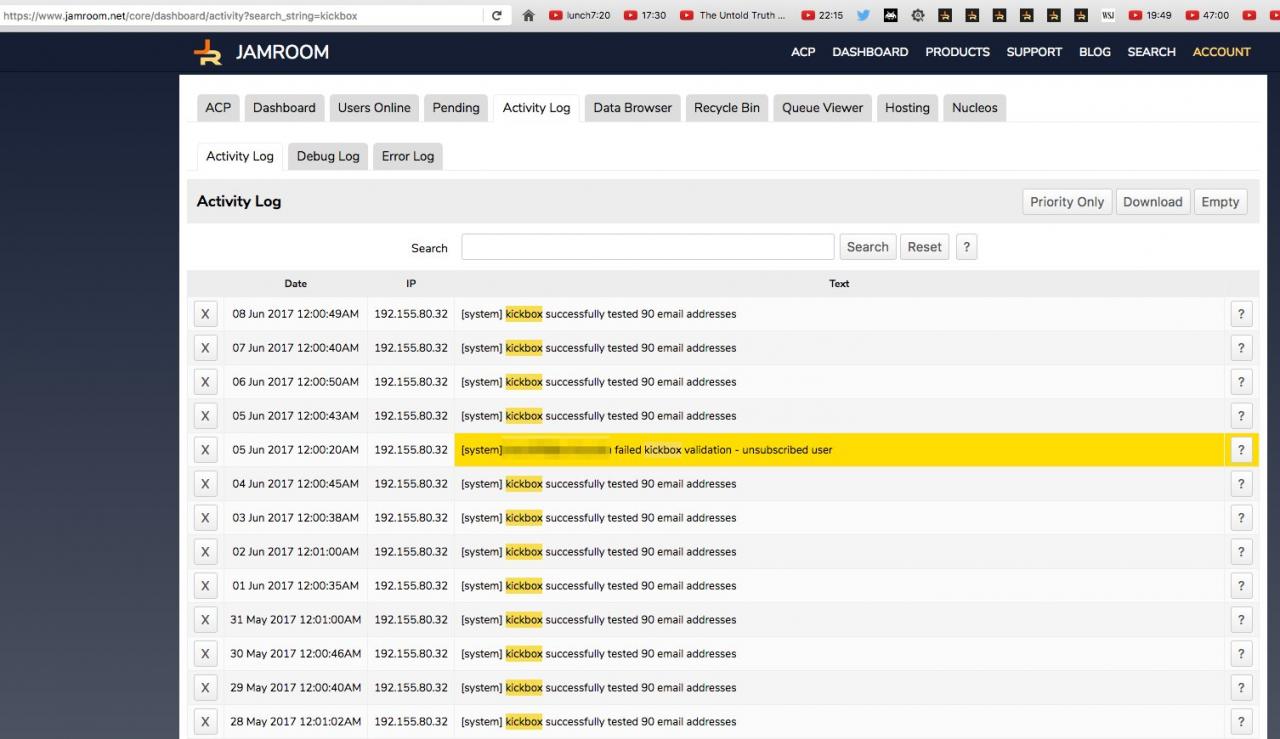Click the browser reload icon
This screenshot has width=1280, height=739.
tap(497, 16)
